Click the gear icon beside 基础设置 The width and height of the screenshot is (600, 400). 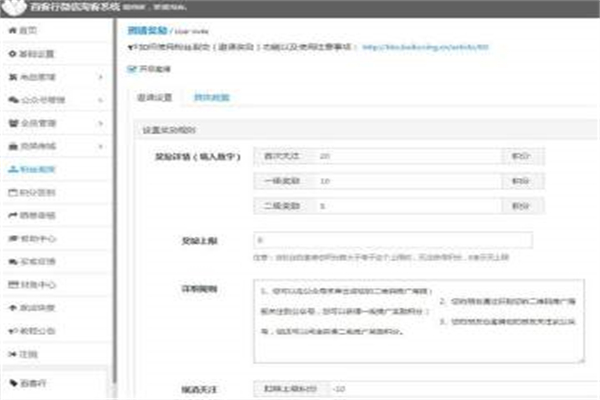click(x=13, y=54)
